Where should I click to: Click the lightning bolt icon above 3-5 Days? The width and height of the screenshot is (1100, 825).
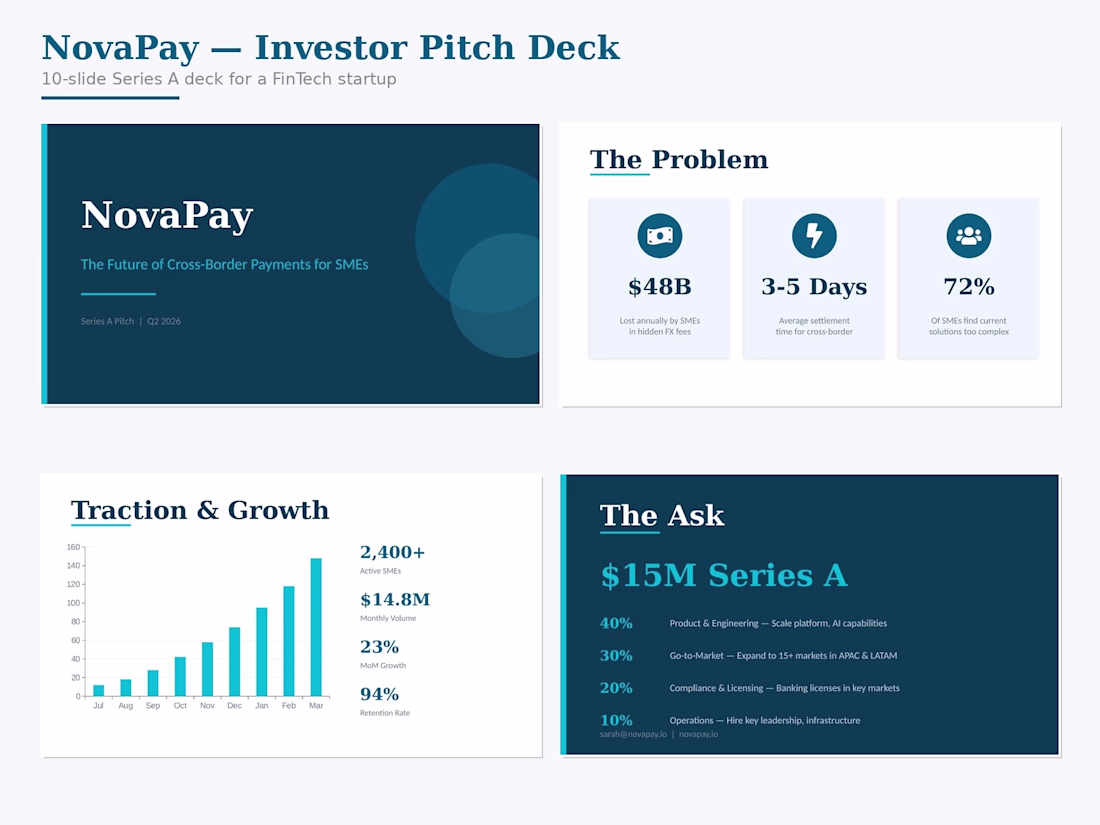coord(814,236)
